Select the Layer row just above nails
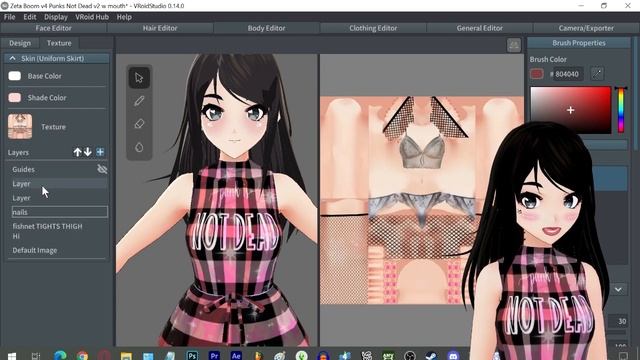 tap(57, 198)
